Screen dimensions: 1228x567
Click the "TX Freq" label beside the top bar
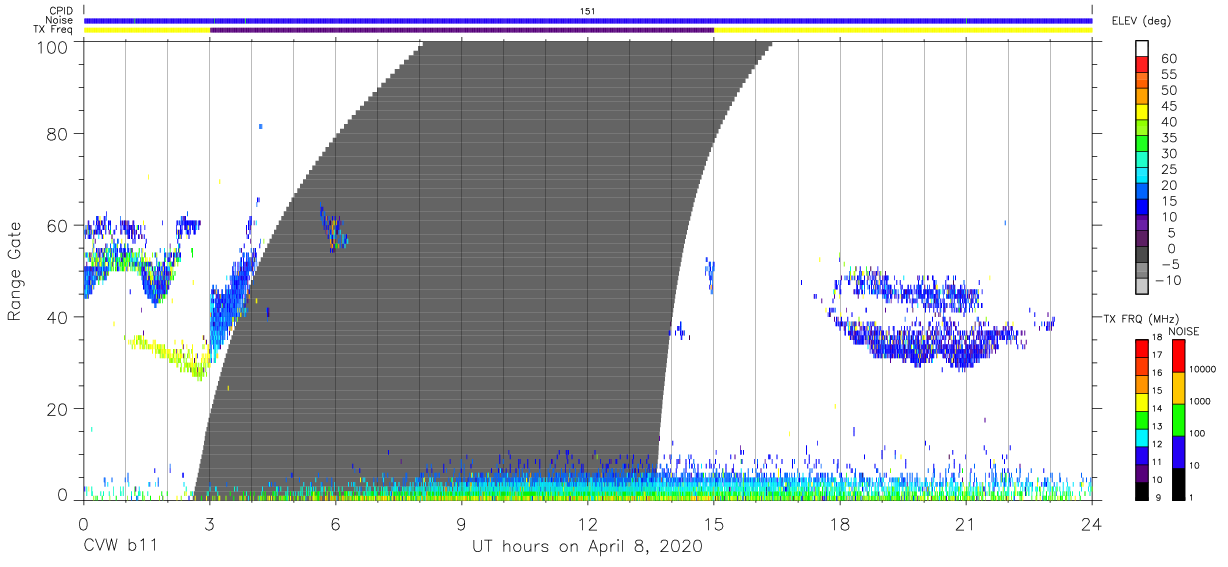pos(55,30)
